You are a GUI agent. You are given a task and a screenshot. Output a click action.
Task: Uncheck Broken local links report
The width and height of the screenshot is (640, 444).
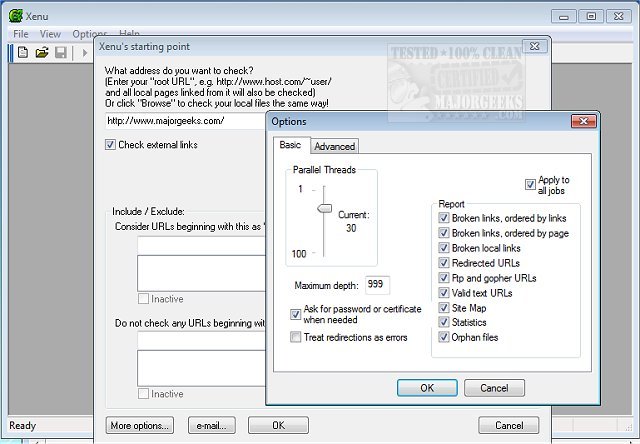pyautogui.click(x=444, y=248)
